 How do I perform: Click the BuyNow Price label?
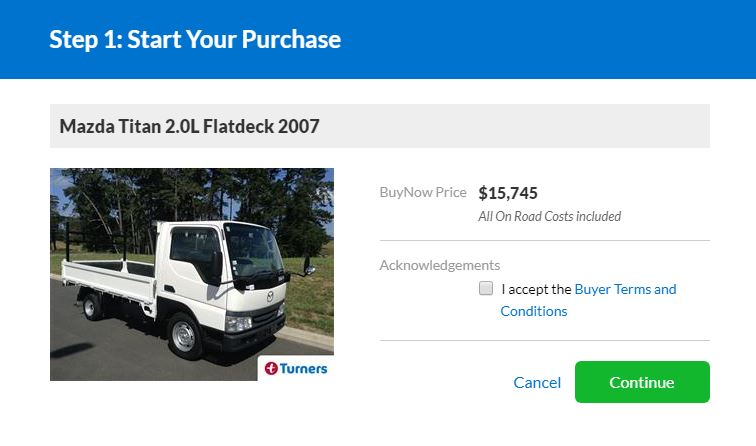point(423,192)
